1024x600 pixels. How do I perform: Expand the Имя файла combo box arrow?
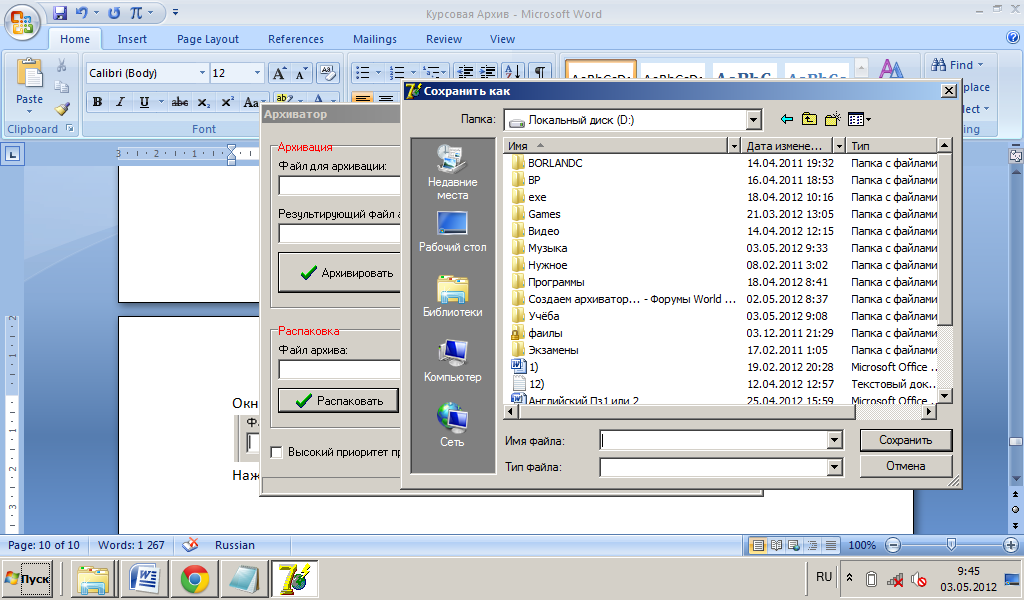click(x=834, y=441)
